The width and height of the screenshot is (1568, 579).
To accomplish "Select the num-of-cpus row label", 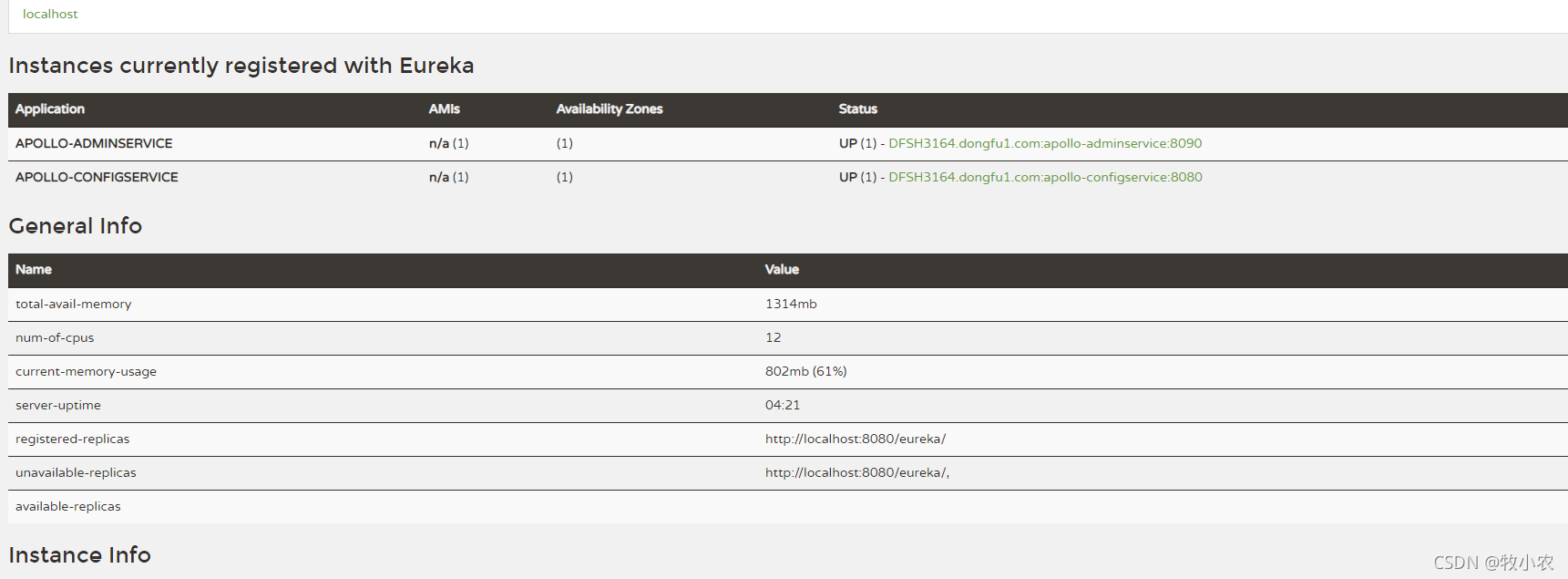I will tap(55, 337).
